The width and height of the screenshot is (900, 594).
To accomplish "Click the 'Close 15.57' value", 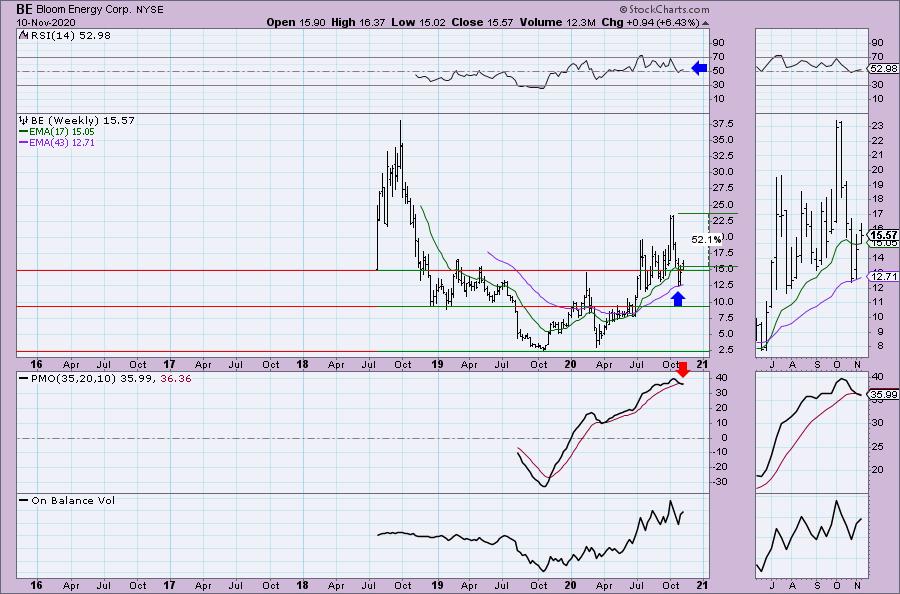I will pos(482,22).
